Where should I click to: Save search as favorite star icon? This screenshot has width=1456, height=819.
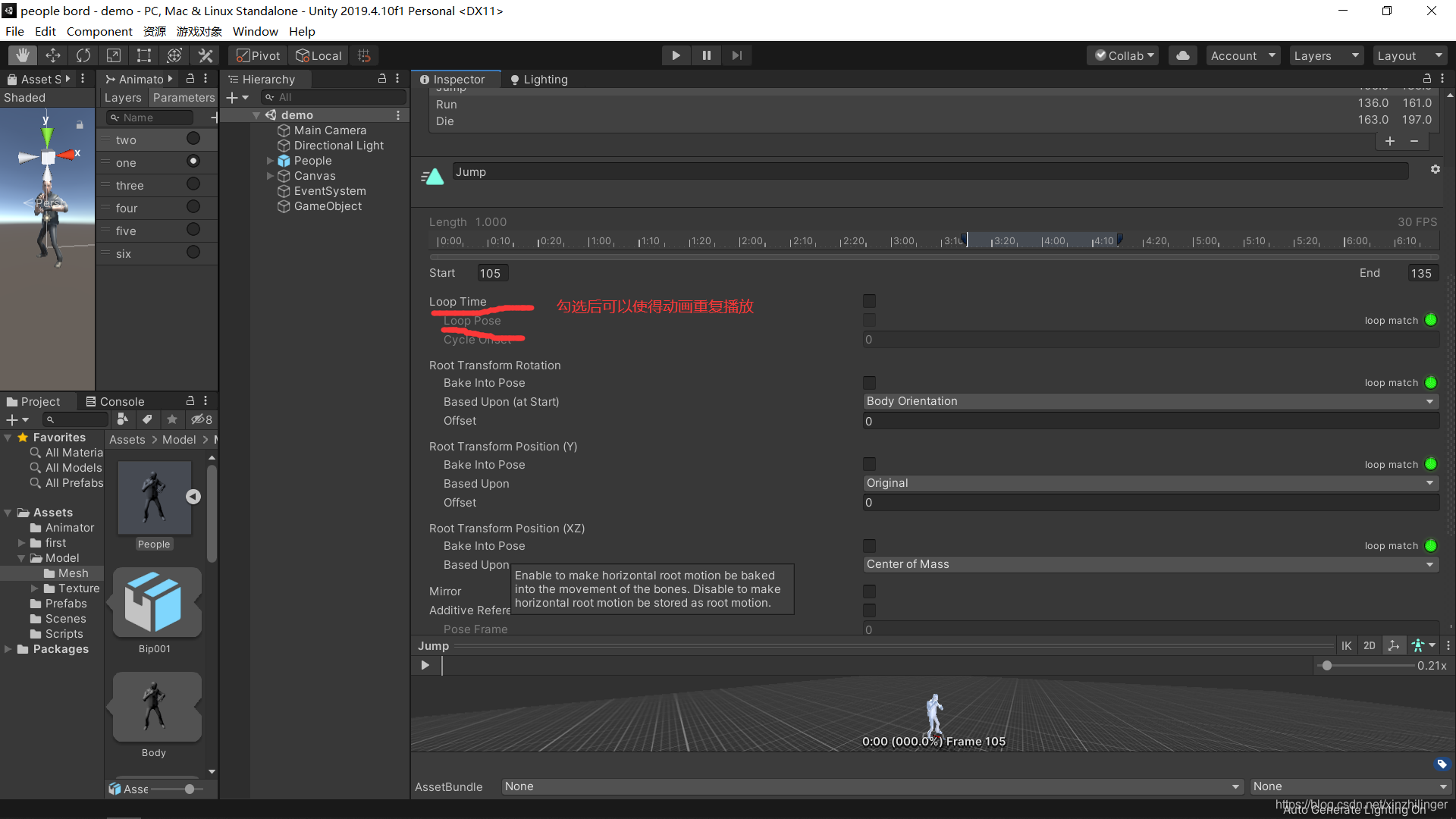(x=172, y=419)
